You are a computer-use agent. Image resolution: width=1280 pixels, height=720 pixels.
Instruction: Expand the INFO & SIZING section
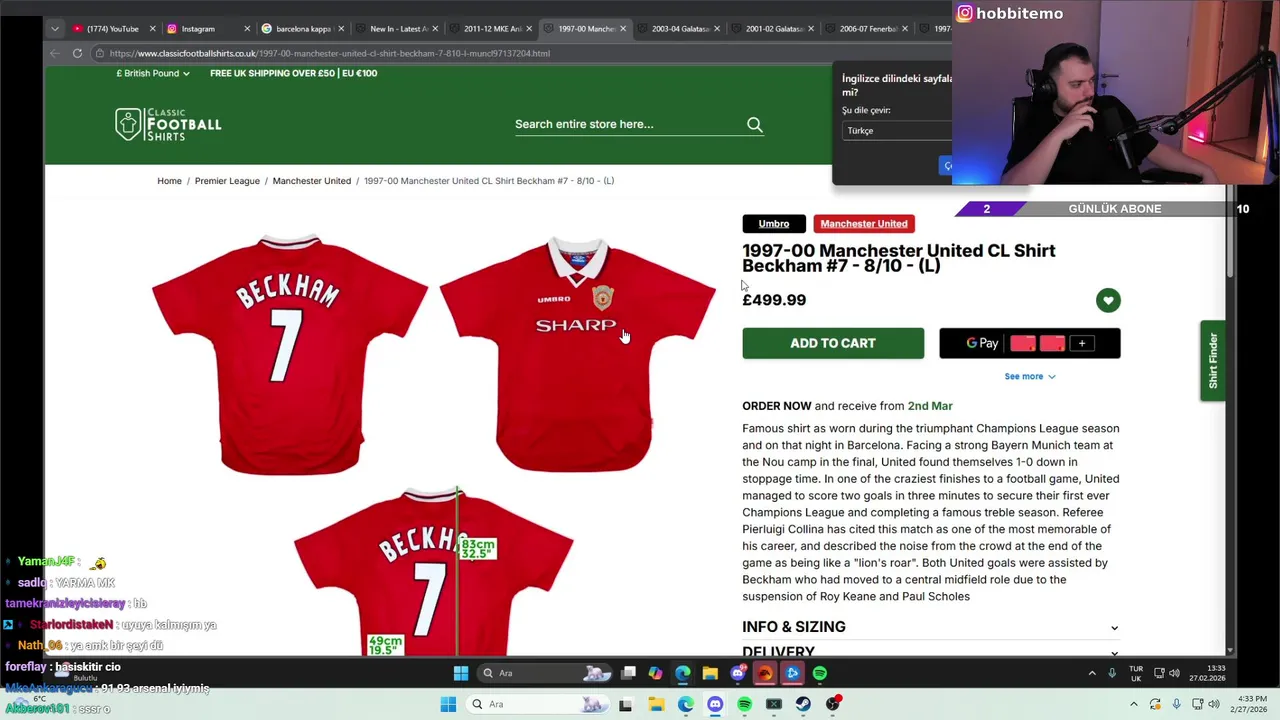[x=931, y=627]
